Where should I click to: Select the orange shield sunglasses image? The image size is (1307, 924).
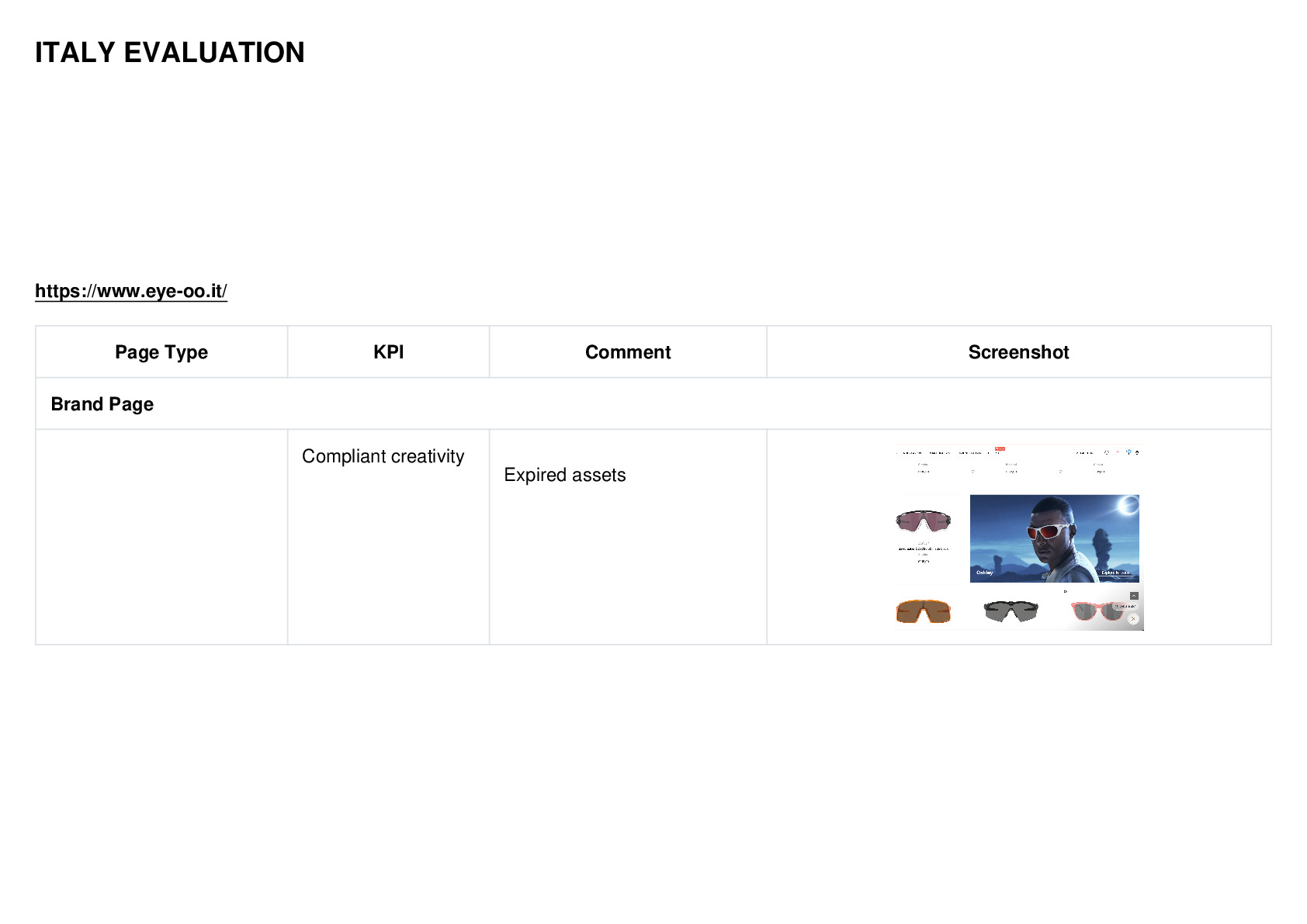[924, 611]
